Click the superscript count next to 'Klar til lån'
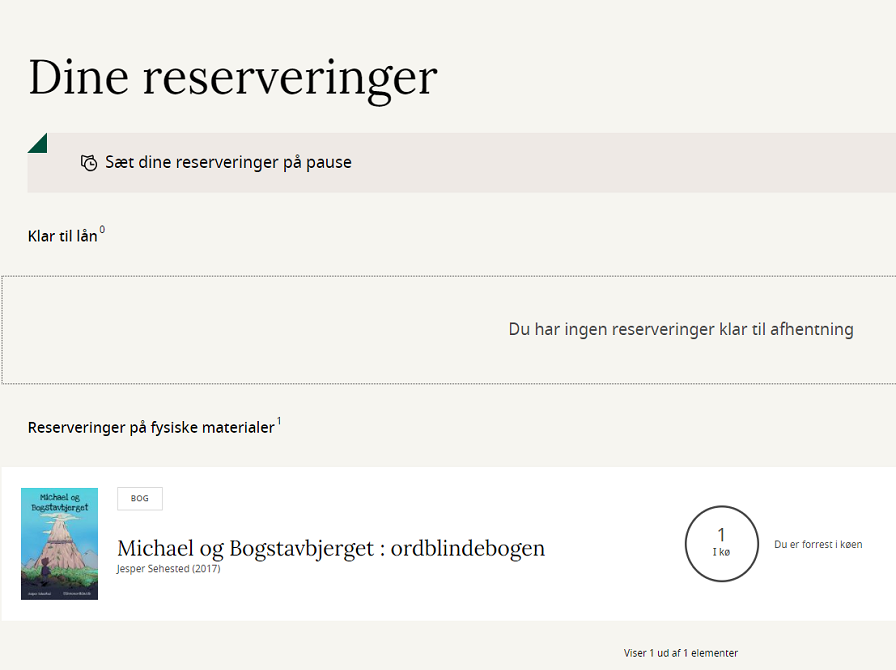The image size is (896, 670). coord(104,228)
